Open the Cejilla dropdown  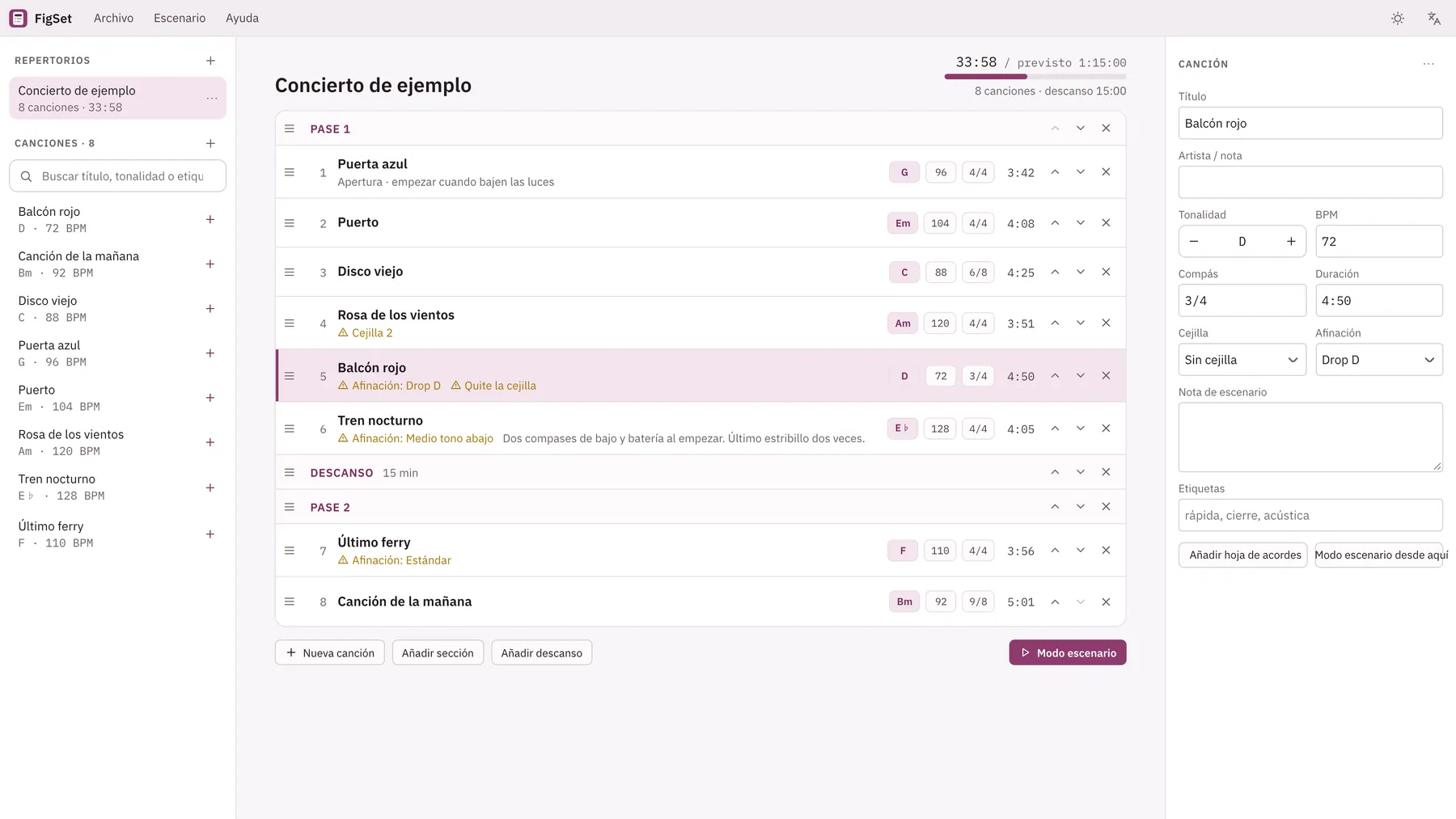pyautogui.click(x=1242, y=360)
